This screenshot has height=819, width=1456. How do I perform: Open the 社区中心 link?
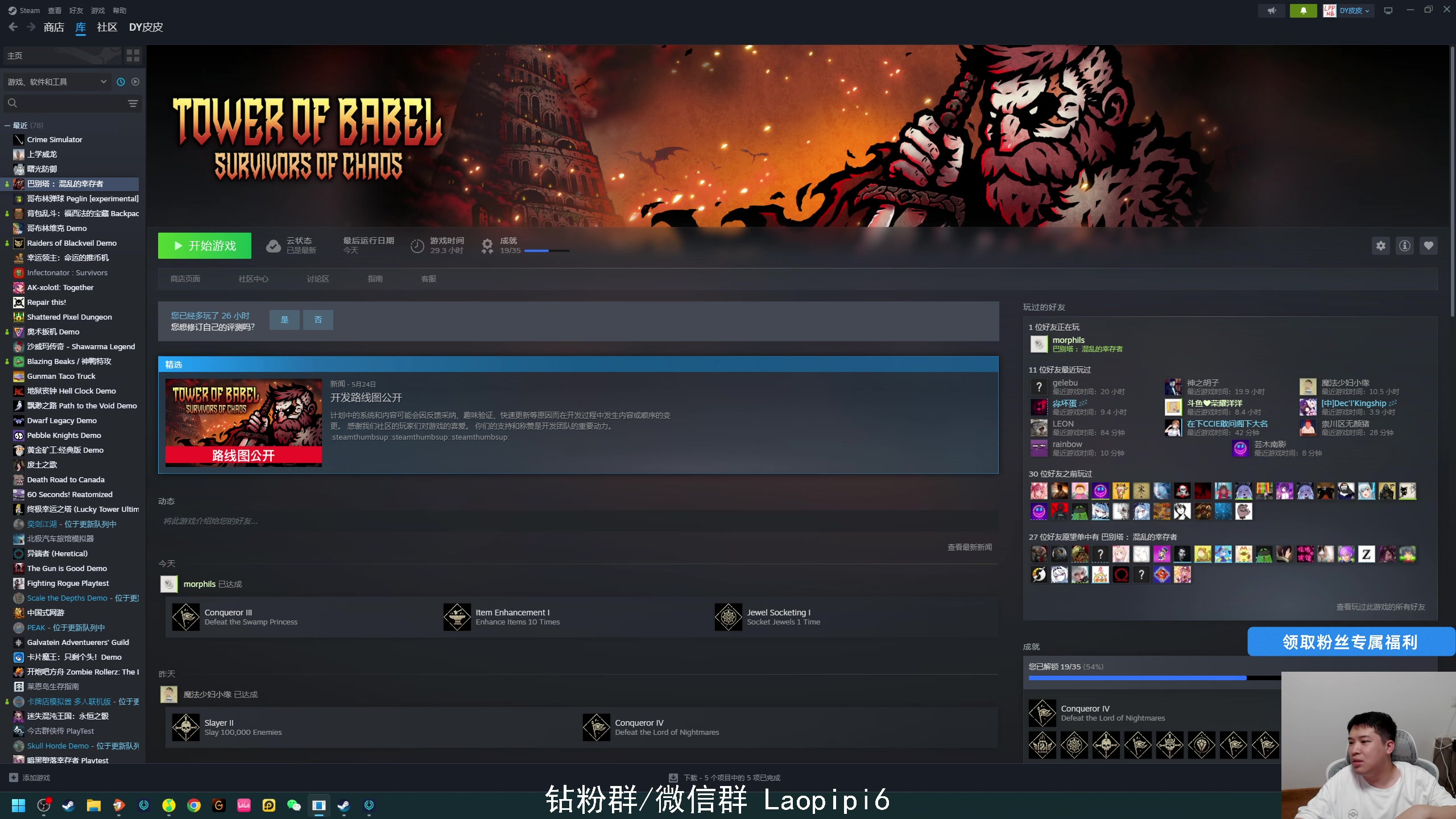254,279
